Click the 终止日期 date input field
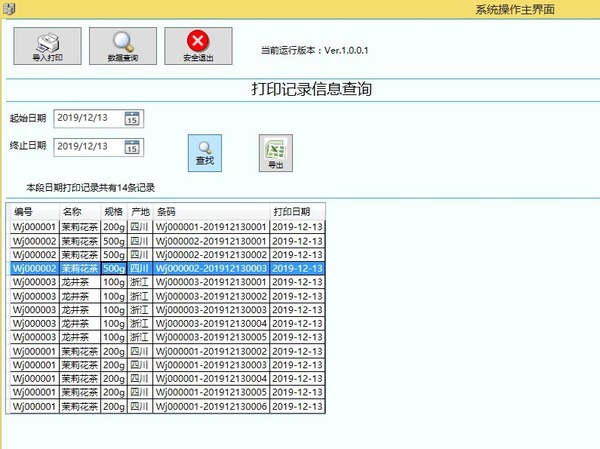The width and height of the screenshot is (600, 449). click(x=88, y=147)
